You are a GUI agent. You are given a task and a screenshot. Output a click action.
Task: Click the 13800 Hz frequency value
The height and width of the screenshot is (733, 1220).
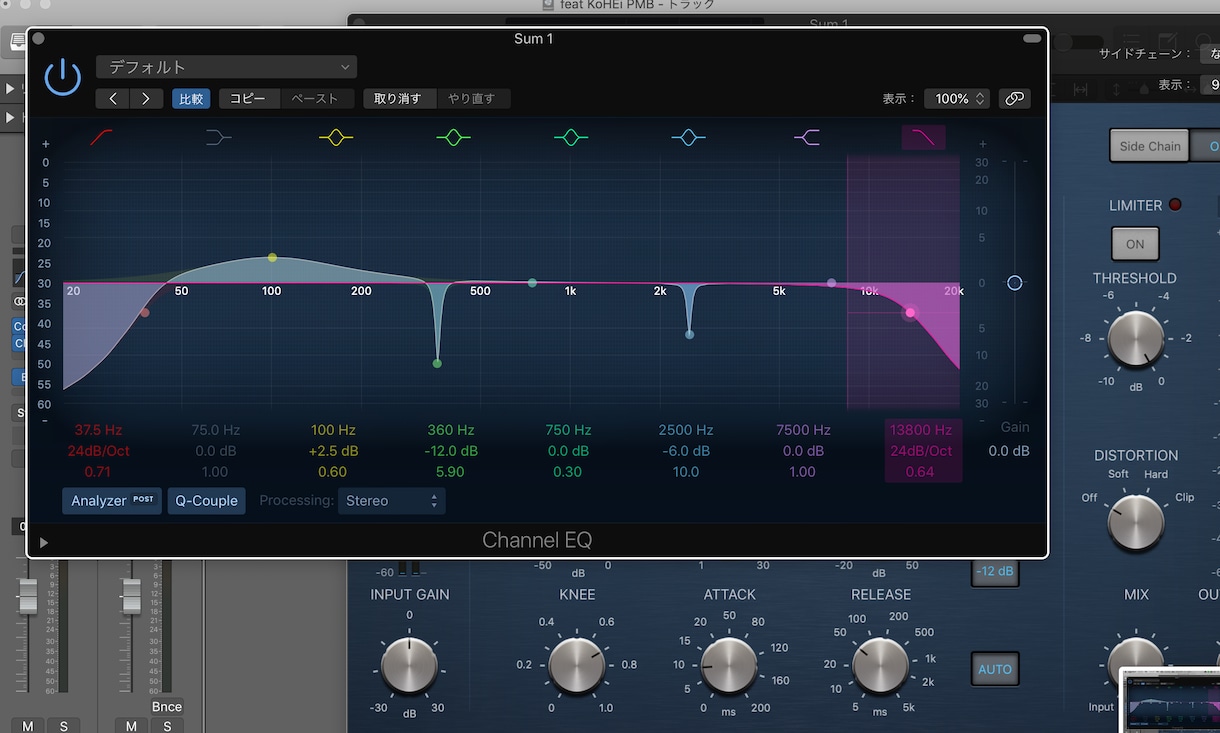(920, 430)
